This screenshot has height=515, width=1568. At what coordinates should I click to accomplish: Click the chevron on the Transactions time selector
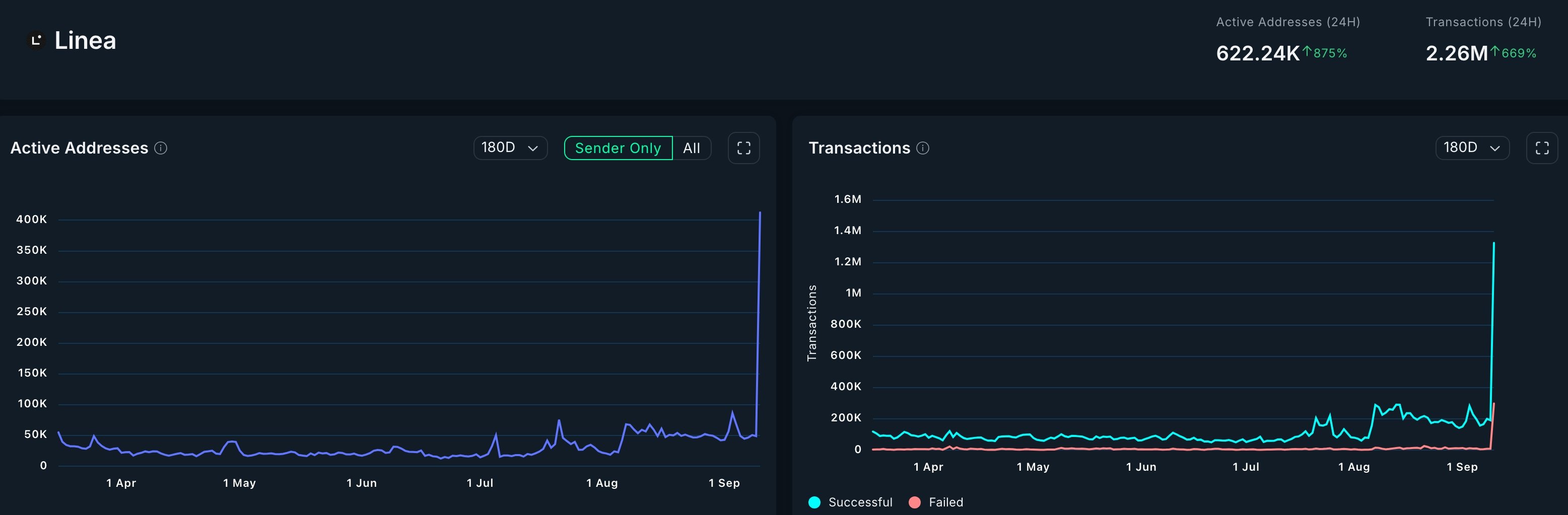click(1494, 149)
